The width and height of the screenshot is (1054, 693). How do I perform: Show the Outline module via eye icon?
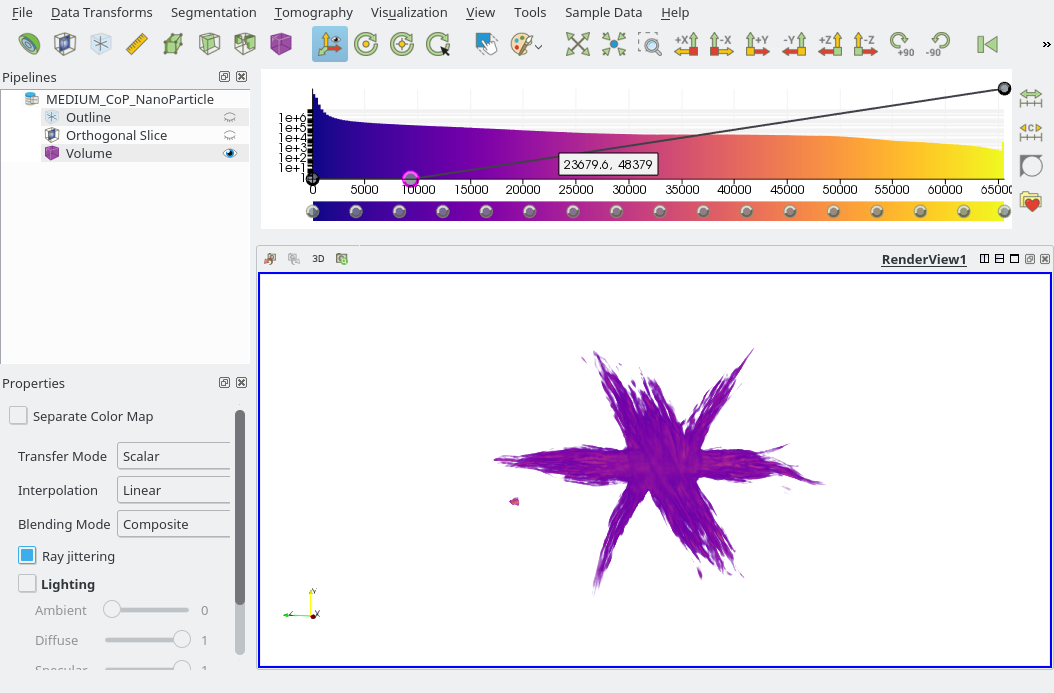[230, 117]
